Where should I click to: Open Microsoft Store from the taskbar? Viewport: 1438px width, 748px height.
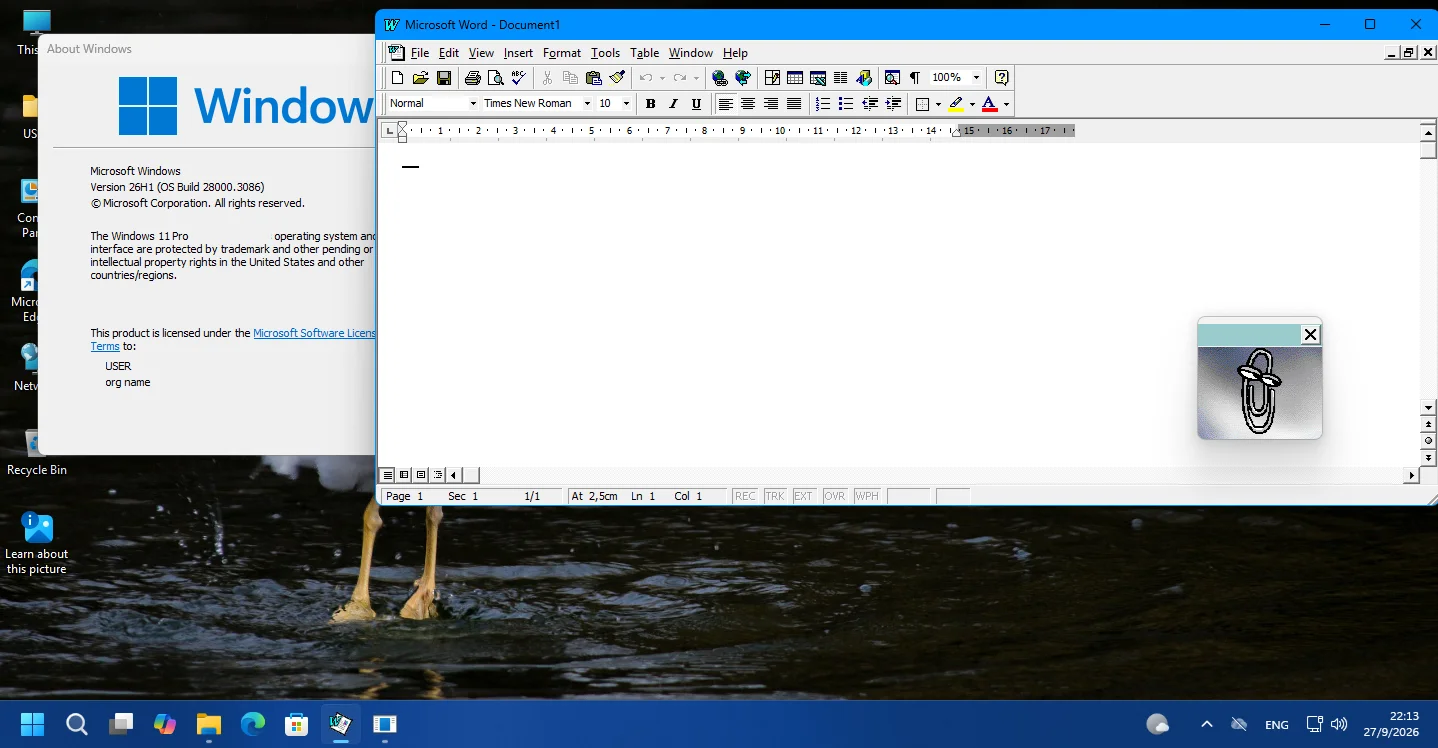[297, 724]
